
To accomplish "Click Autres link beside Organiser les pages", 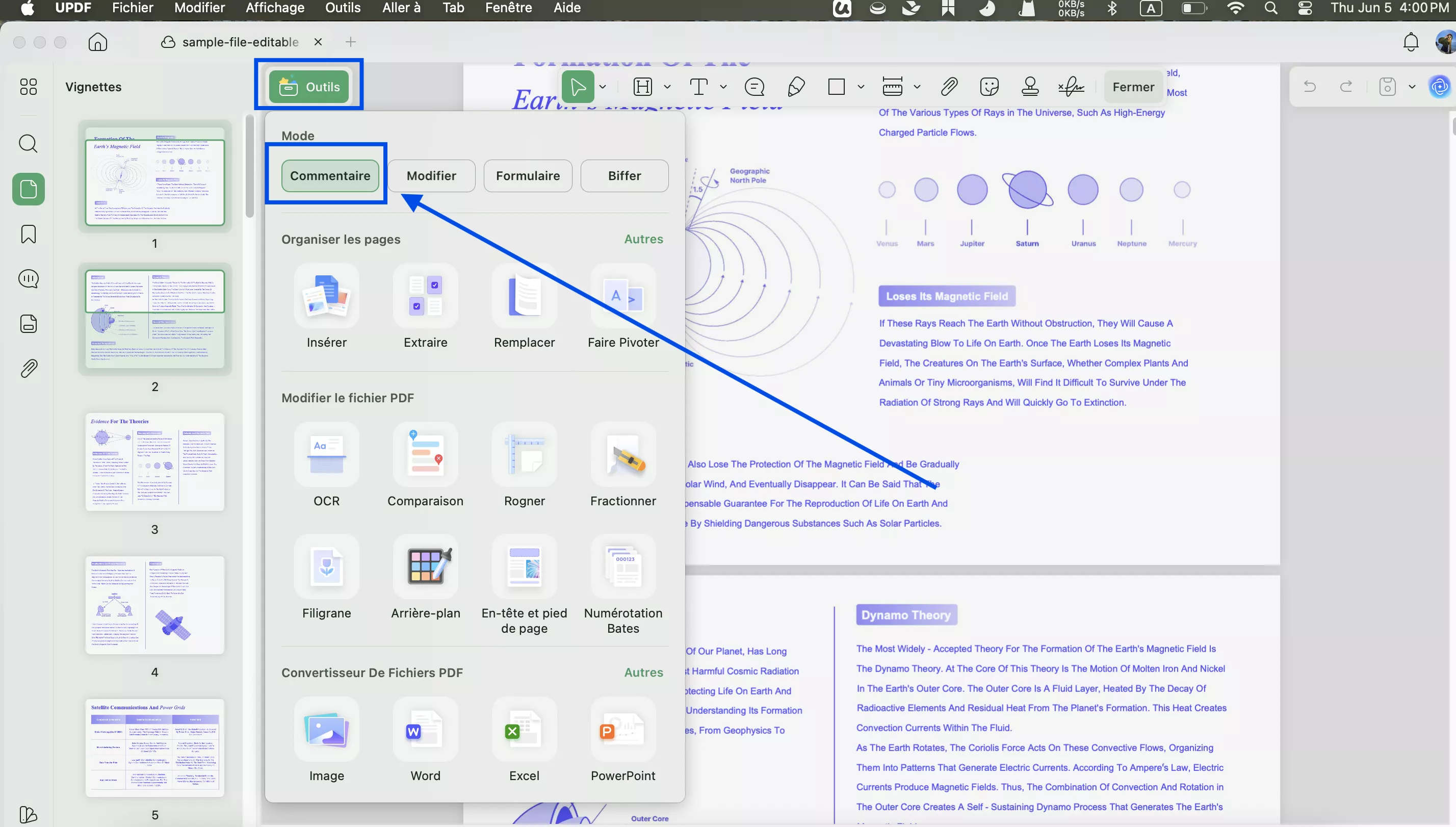I will (x=643, y=239).
